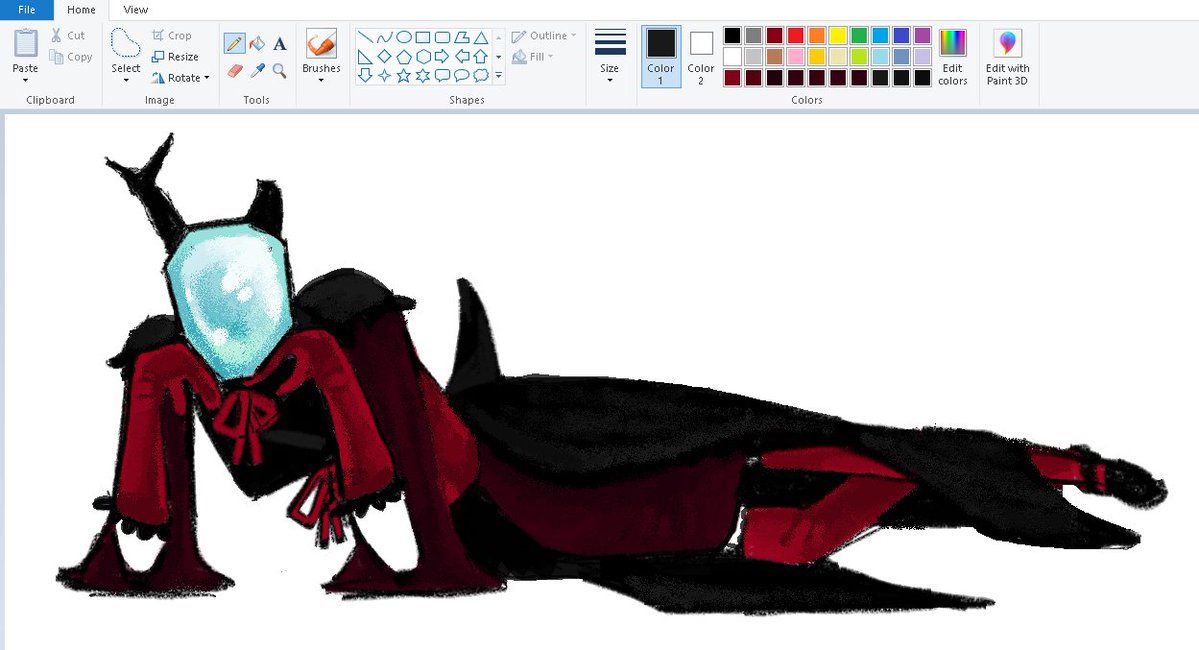Open the Brushes dropdown arrow
Viewport: 1199px width, 650px height.
pos(321,80)
